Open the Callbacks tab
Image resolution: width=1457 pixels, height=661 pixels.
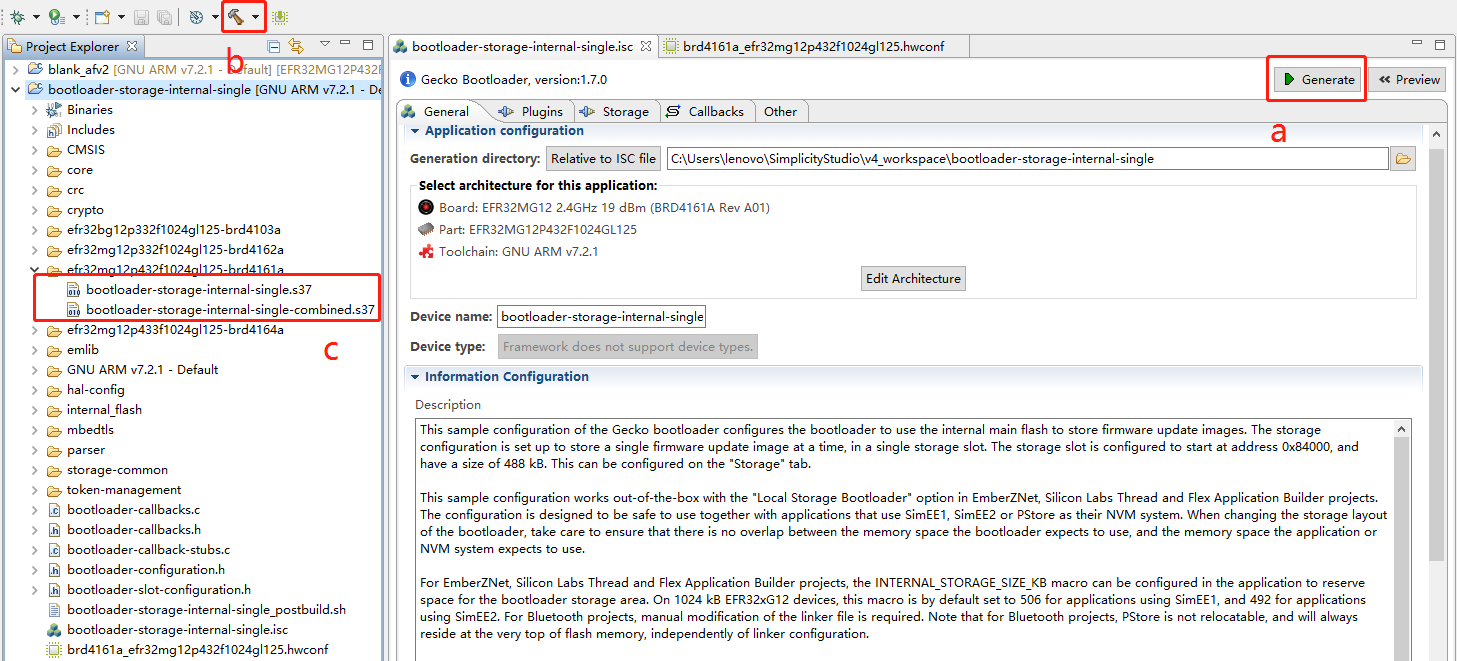pyautogui.click(x=705, y=111)
